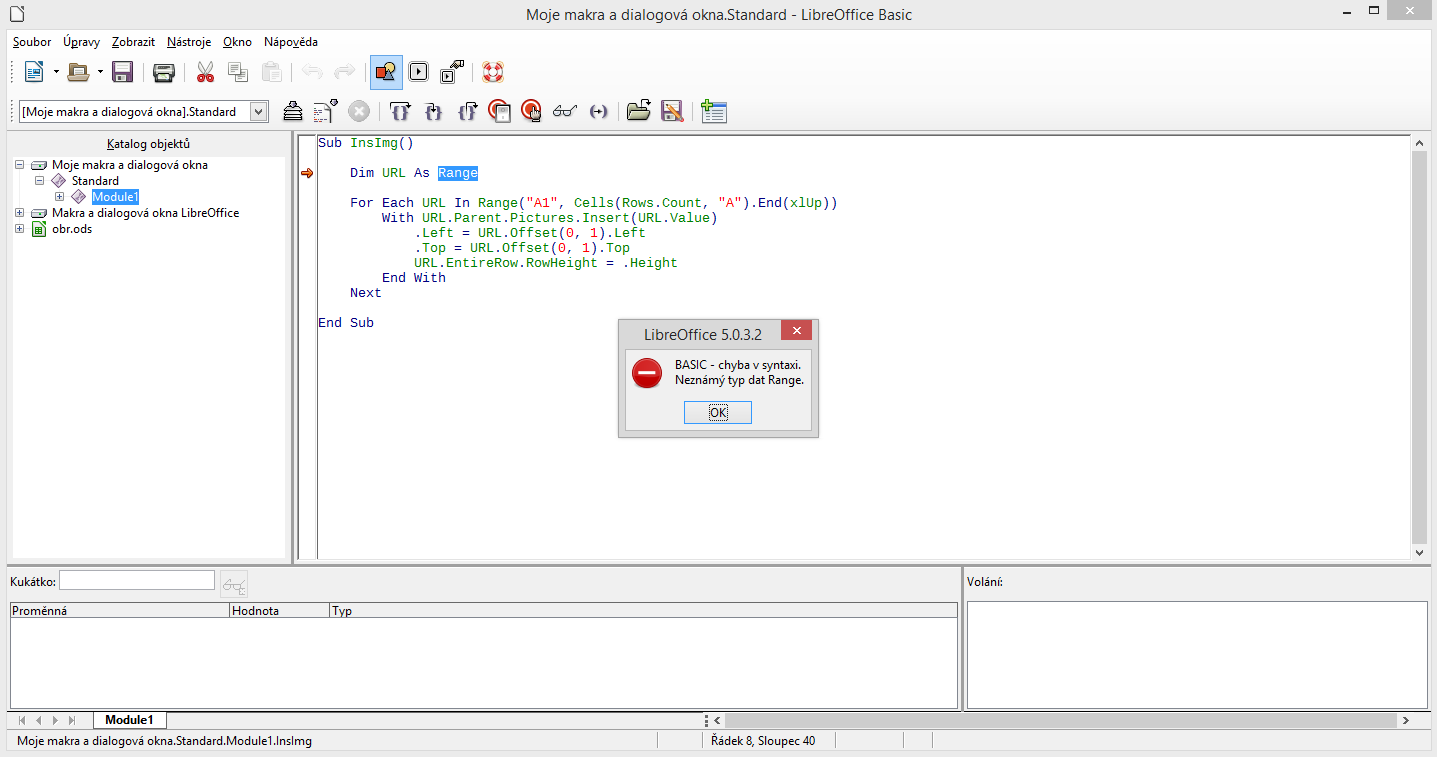Select the Module1 tab at bottom

130,720
